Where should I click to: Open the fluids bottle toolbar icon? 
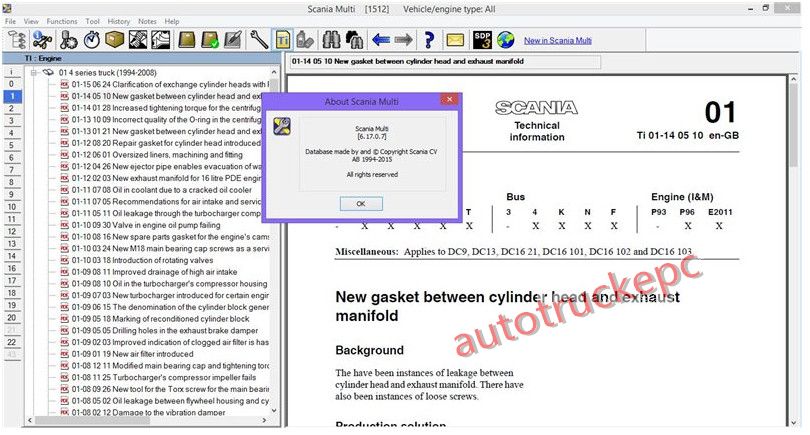pyautogui.click(x=305, y=40)
